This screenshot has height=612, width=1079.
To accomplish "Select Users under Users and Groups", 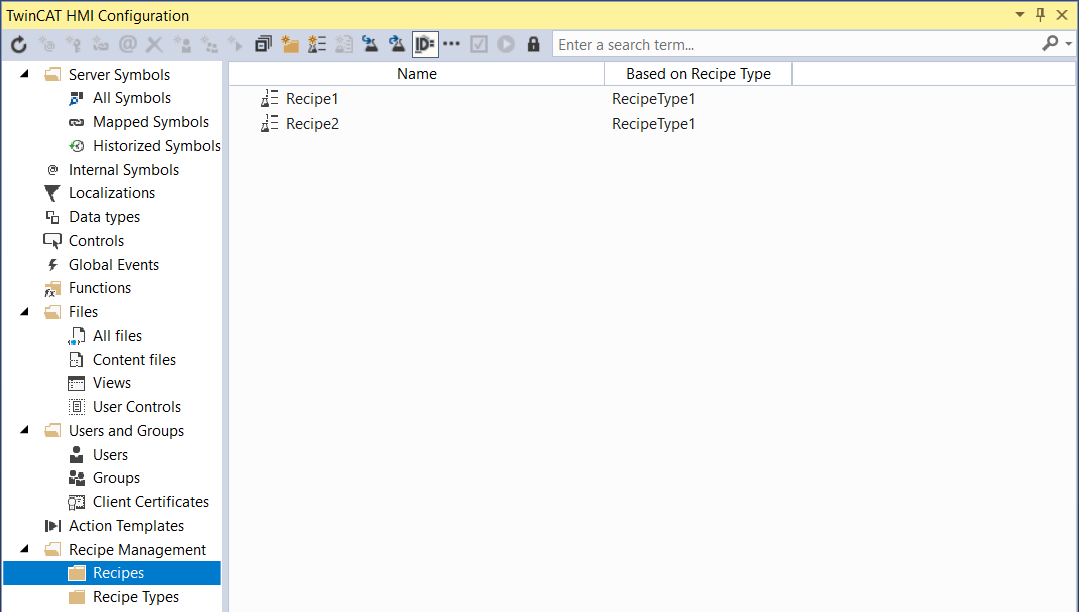I will click(110, 455).
